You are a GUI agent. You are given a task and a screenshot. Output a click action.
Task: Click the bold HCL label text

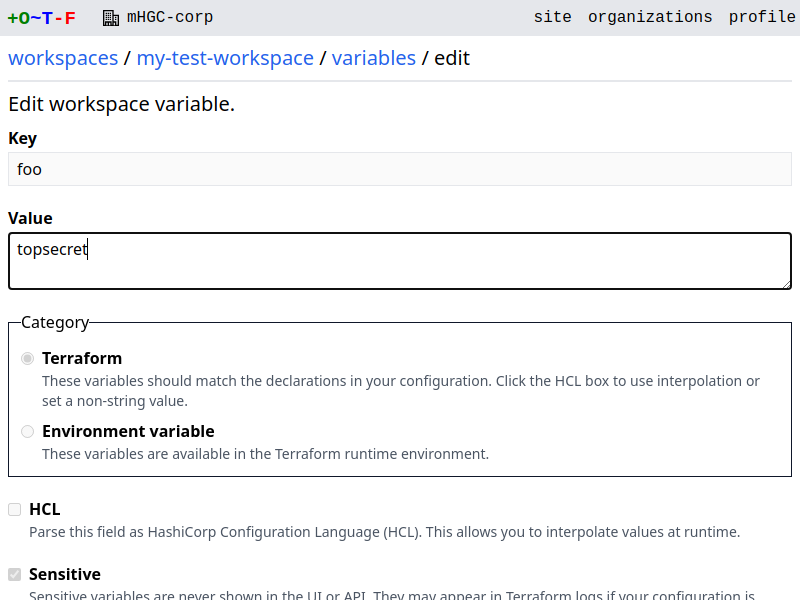coord(45,509)
